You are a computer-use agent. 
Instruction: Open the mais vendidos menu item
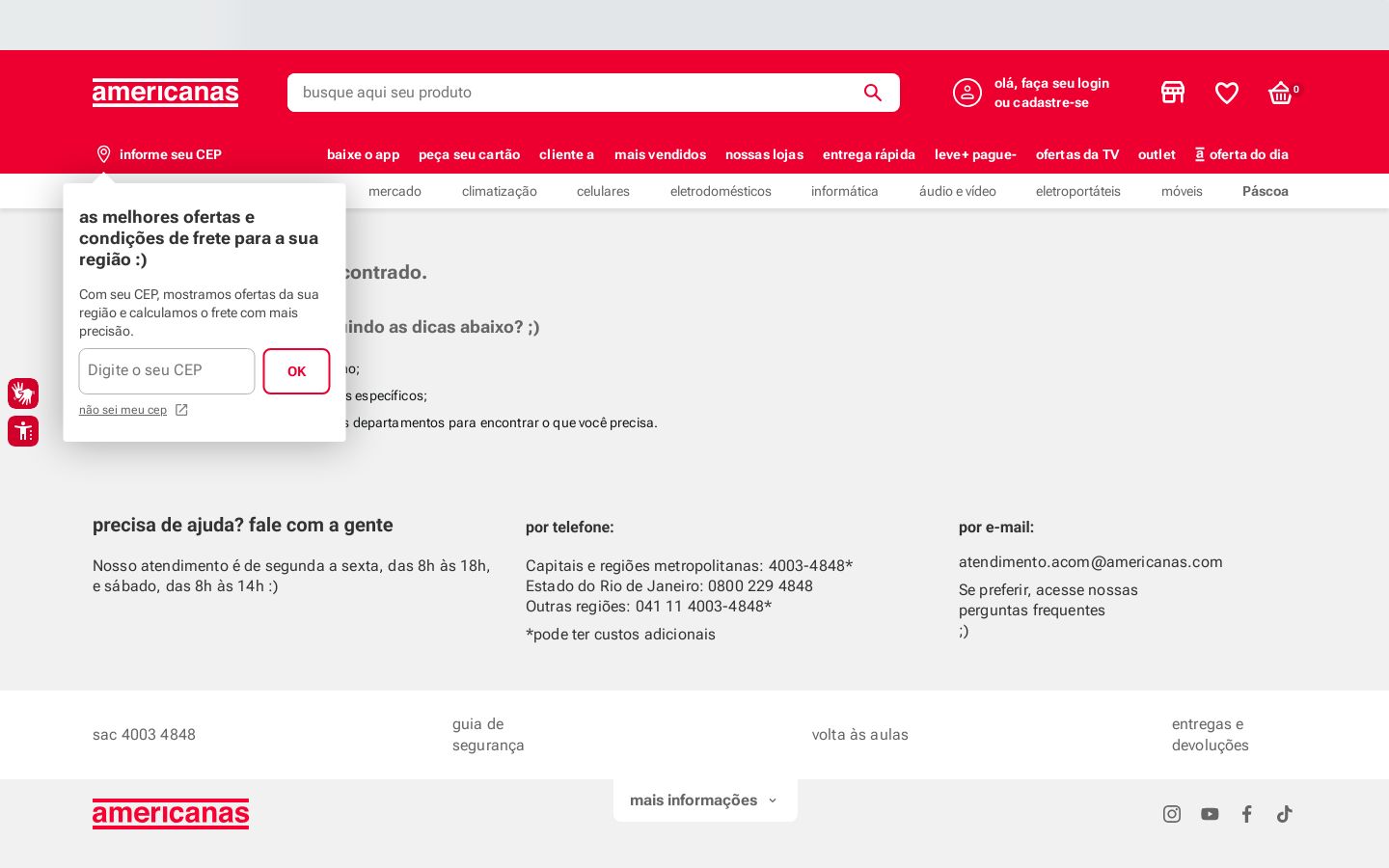(660, 154)
